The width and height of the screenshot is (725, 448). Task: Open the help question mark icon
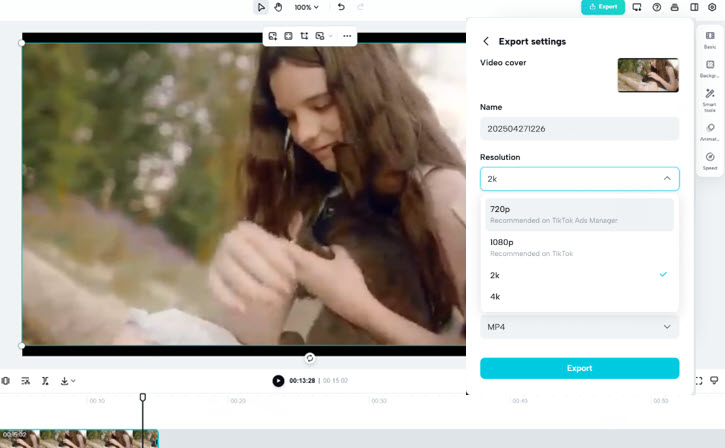coord(657,7)
